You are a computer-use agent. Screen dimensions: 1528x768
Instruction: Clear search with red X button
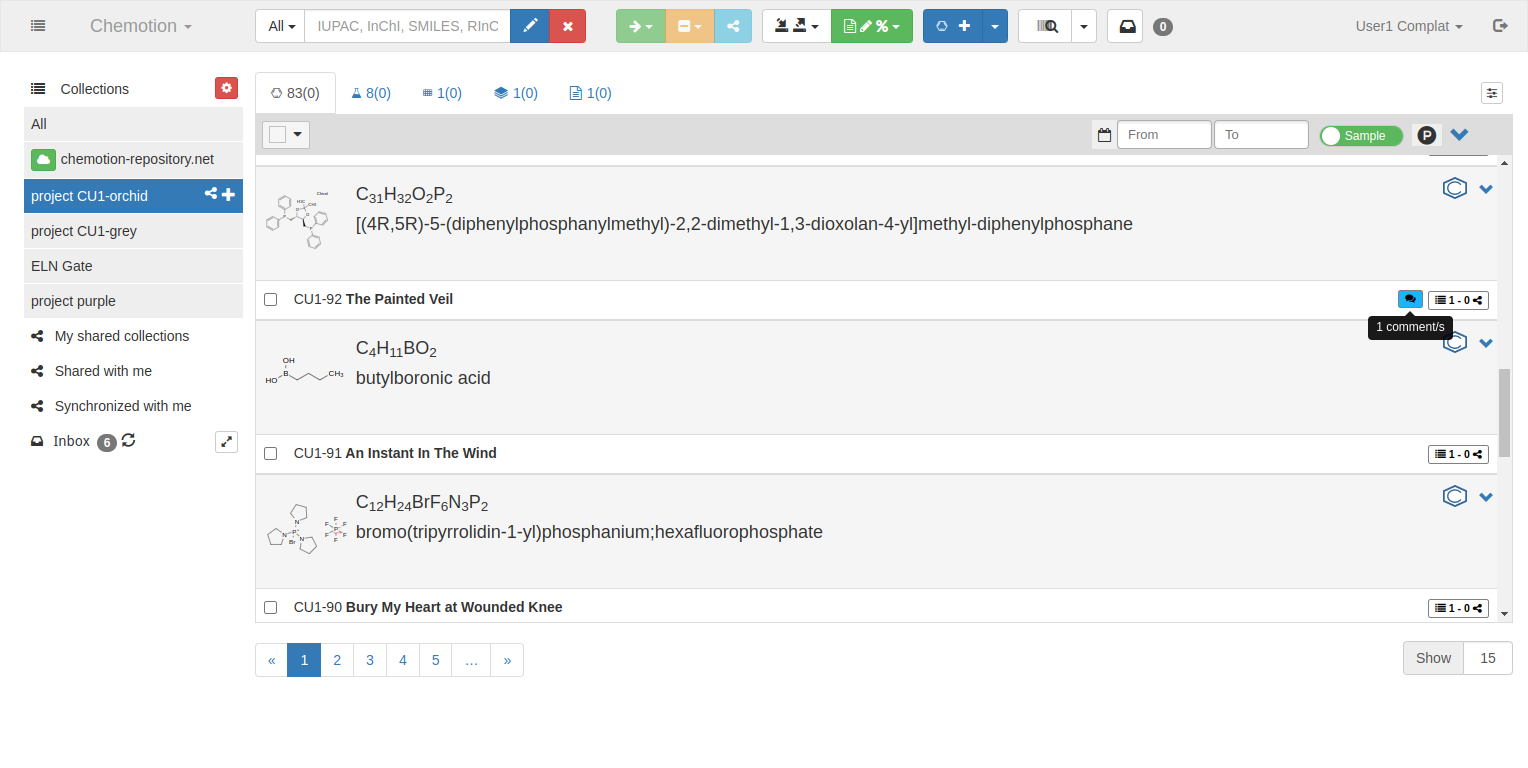click(x=568, y=26)
